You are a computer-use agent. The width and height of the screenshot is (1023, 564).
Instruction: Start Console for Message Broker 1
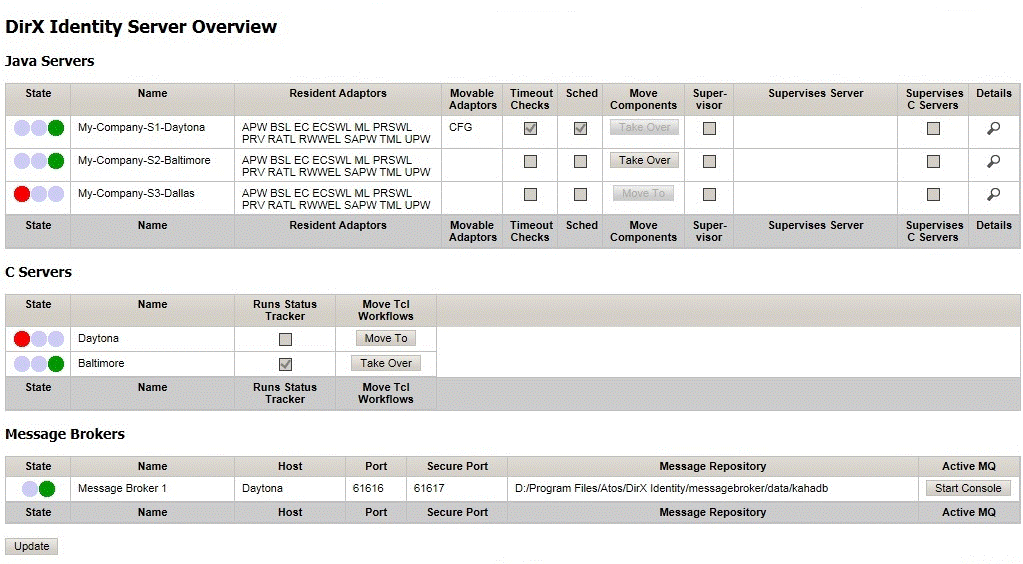tap(967, 488)
